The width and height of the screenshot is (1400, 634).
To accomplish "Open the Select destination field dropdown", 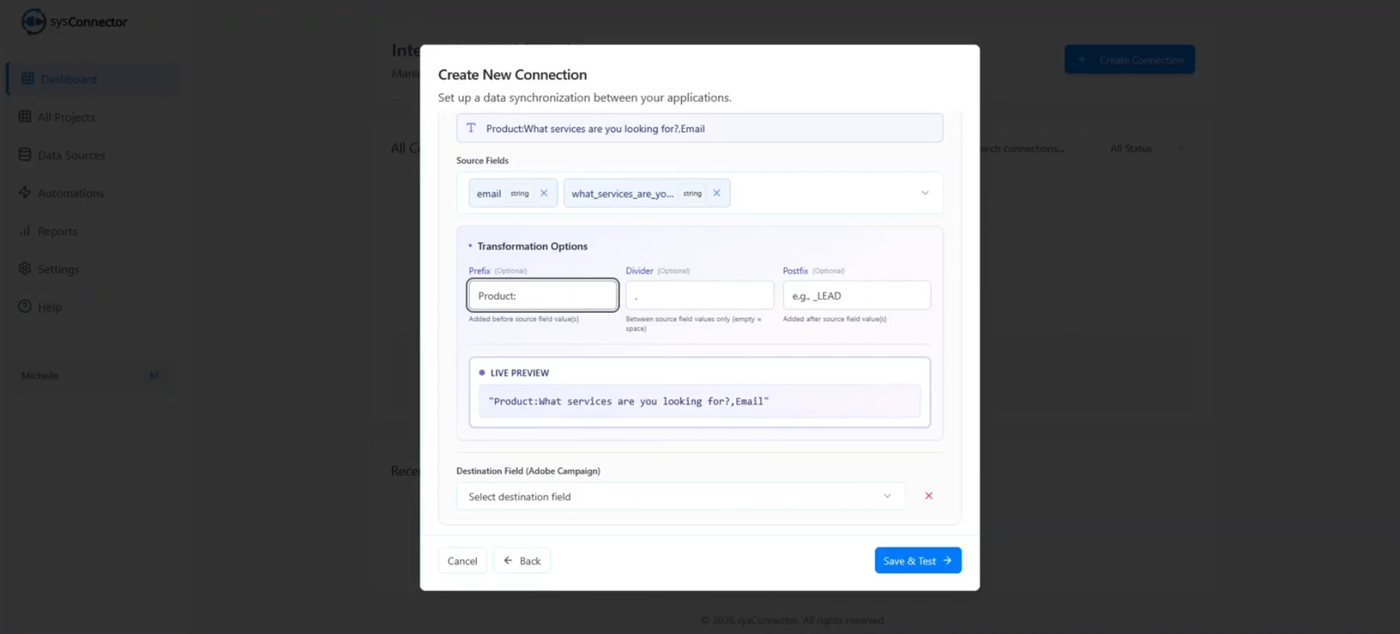I will pos(680,496).
